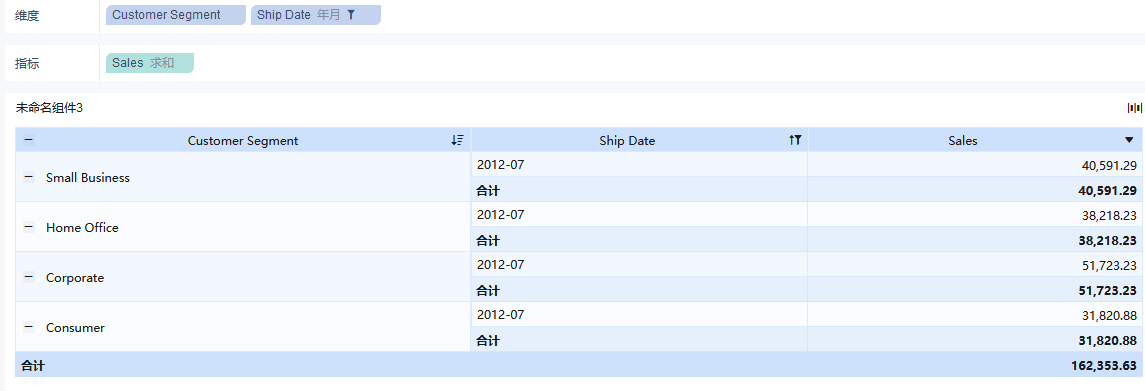Collapse the Home Office group
Viewport: 1145px width, 391px height.
tap(28, 227)
